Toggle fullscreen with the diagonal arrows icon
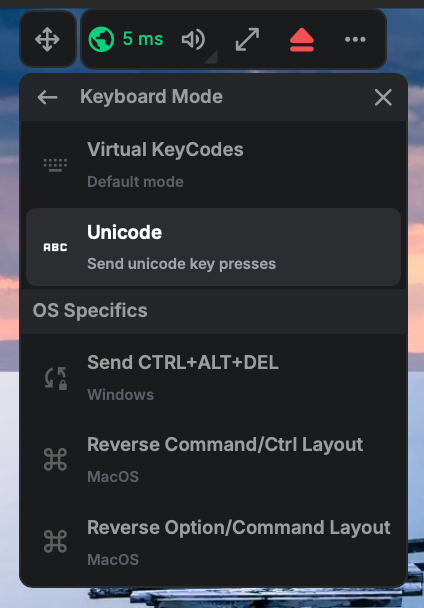Screen dimensions: 424x608 (x=247, y=39)
